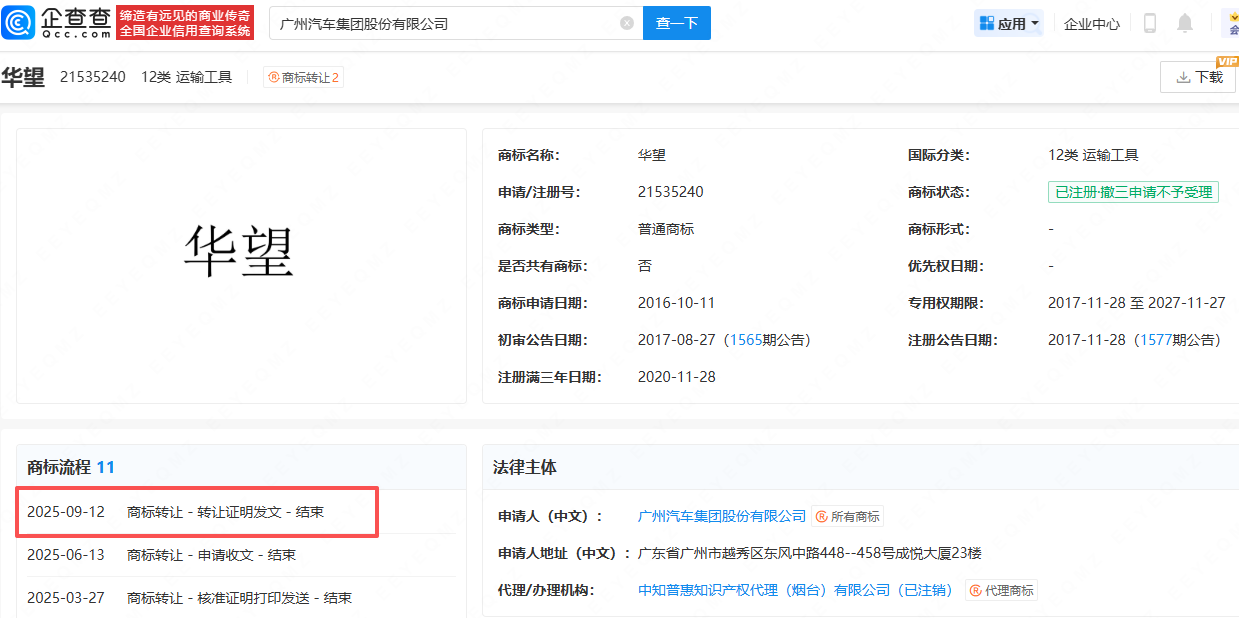Click the 应用 grid icon
The image size is (1239, 618).
coord(986,23)
